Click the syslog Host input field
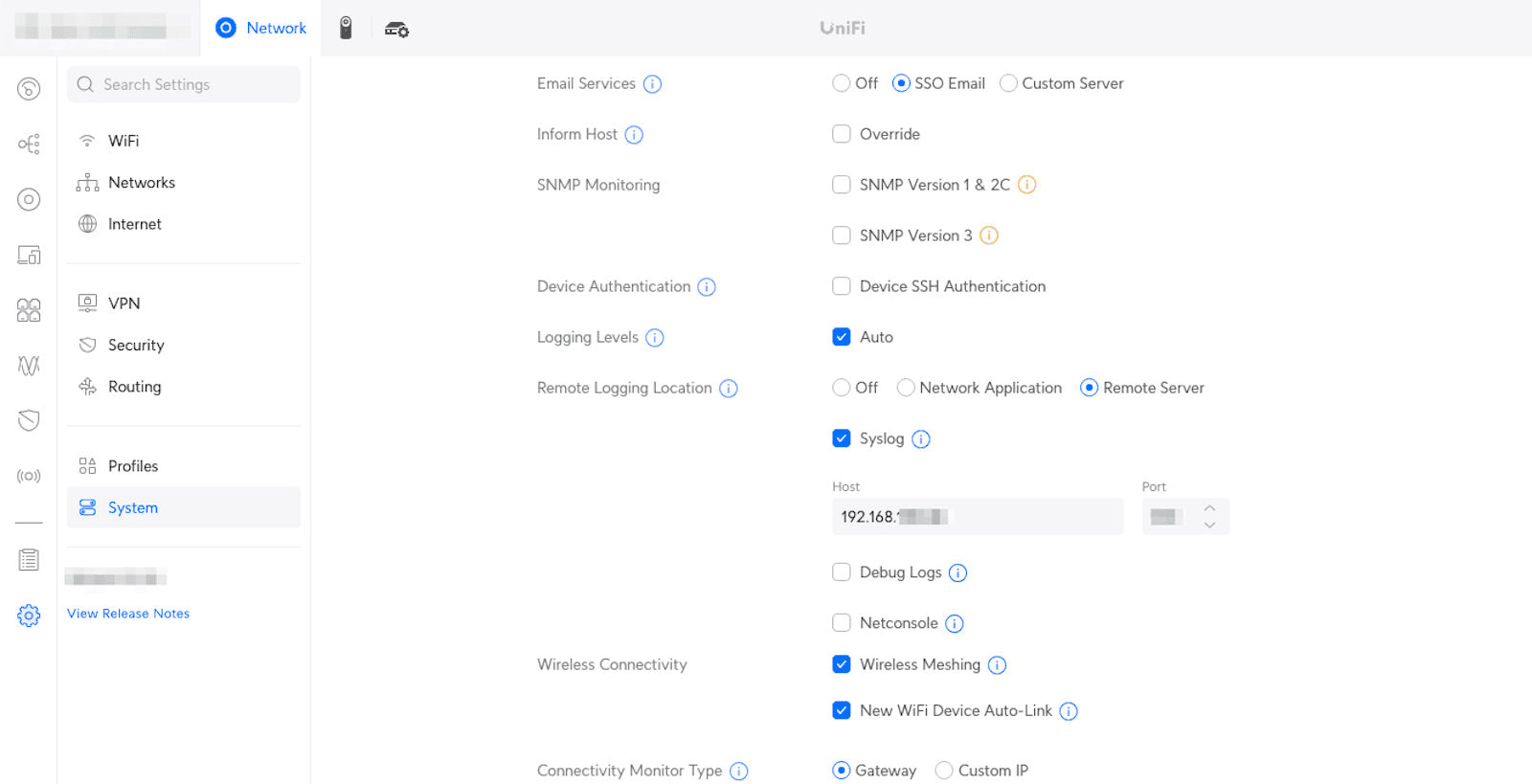 [x=978, y=517]
